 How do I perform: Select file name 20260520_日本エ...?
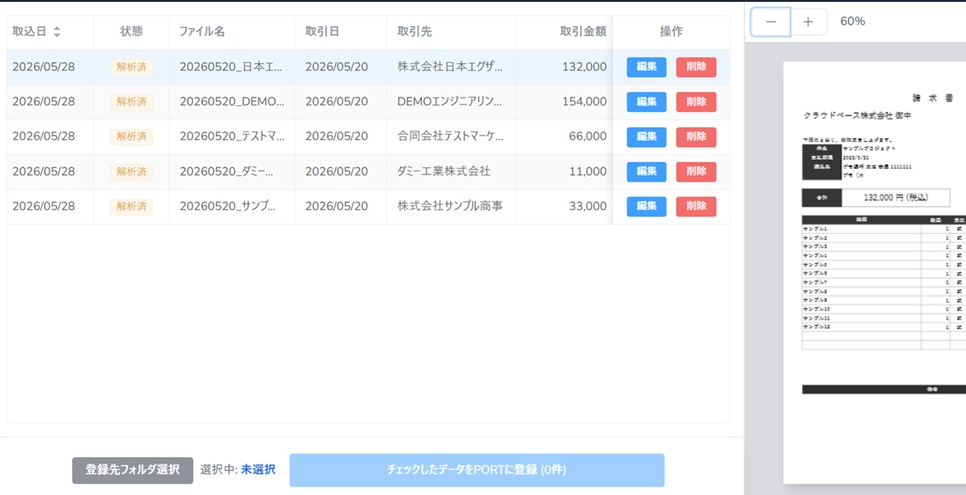click(x=232, y=67)
